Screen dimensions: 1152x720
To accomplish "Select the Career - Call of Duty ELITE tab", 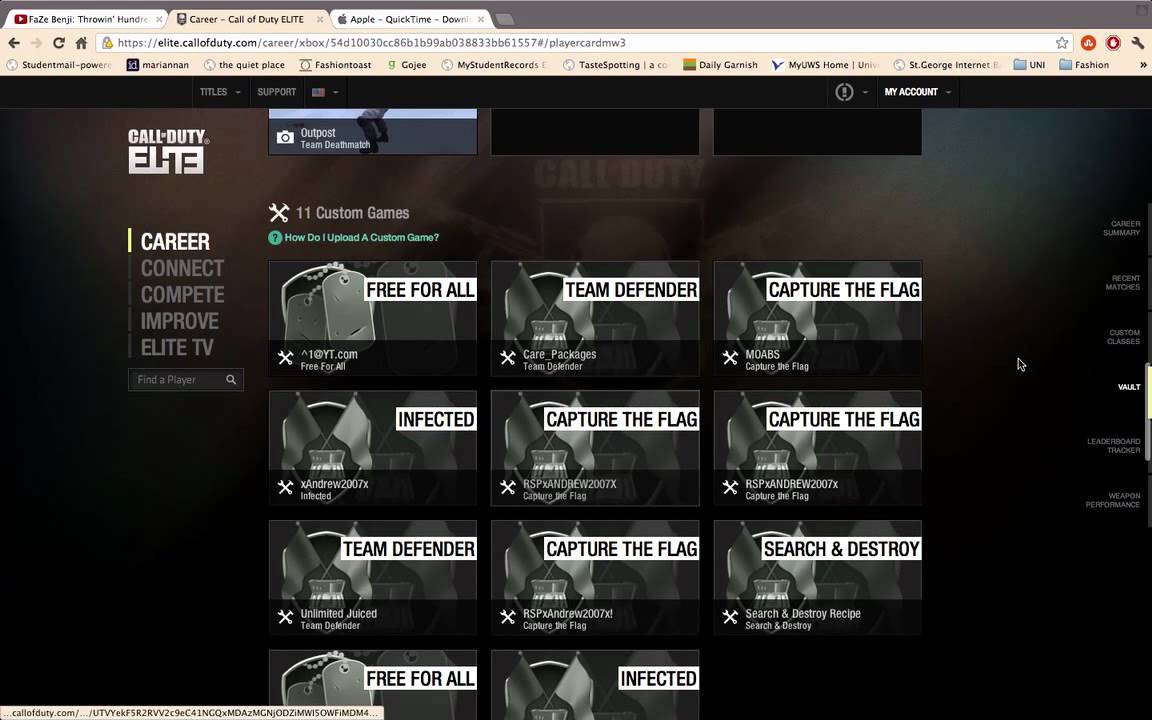I will click(x=248, y=19).
